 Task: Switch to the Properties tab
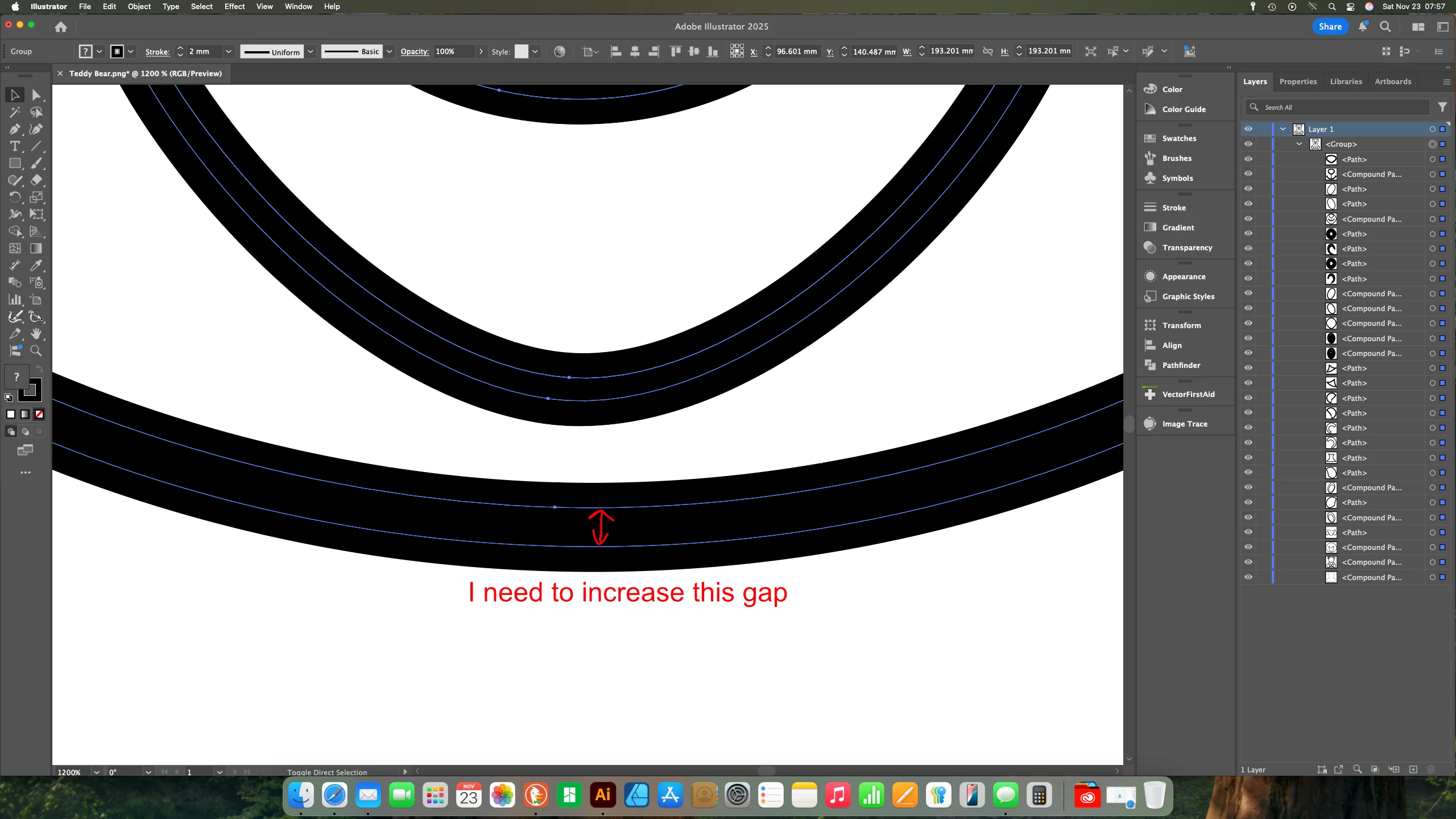pos(1298,81)
